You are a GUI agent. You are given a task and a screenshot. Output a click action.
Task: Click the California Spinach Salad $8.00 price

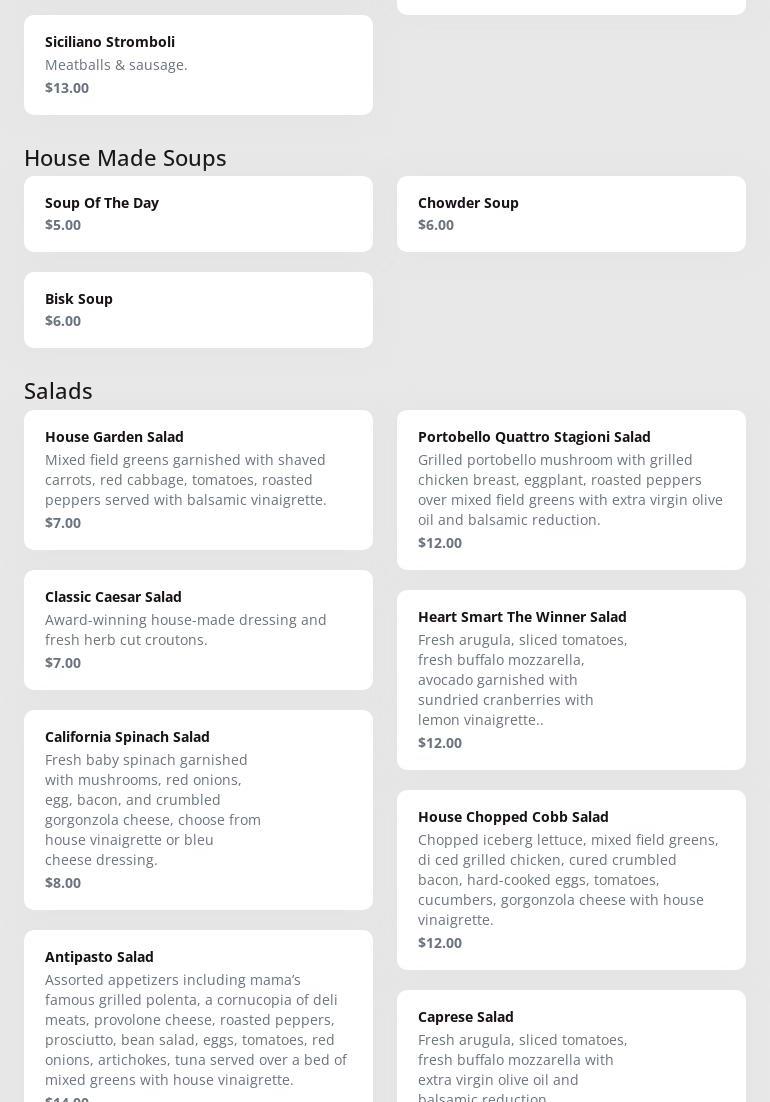pyautogui.click(x=63, y=883)
